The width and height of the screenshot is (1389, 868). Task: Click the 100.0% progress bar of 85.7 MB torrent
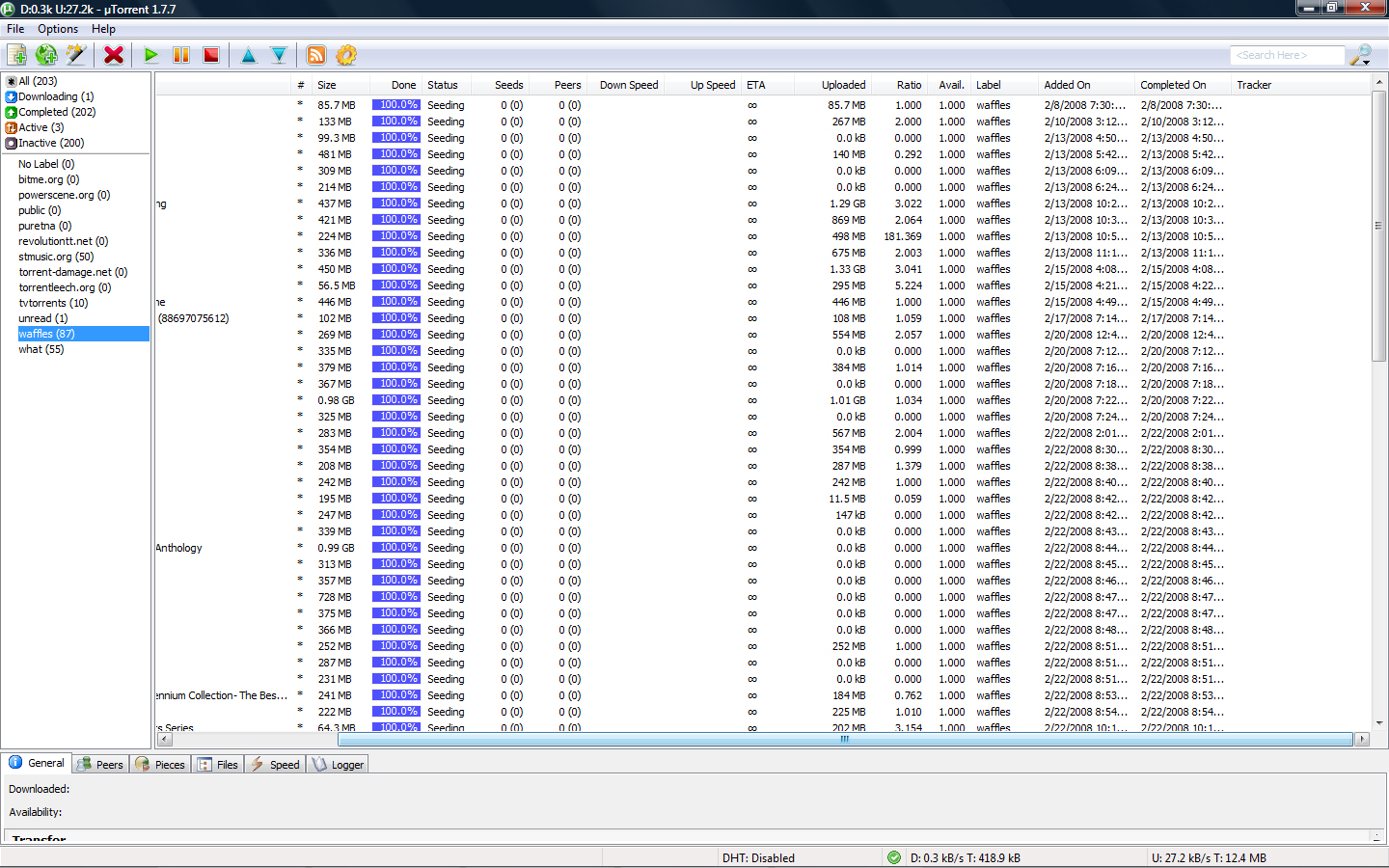[396, 105]
